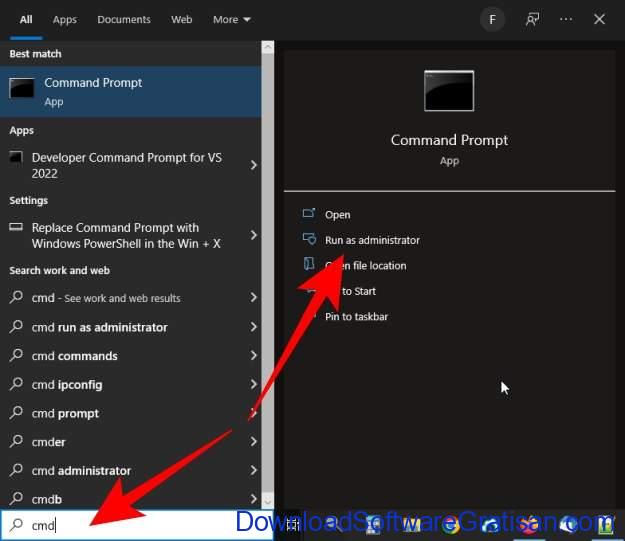Select Command Prompt best match result

coord(130,92)
